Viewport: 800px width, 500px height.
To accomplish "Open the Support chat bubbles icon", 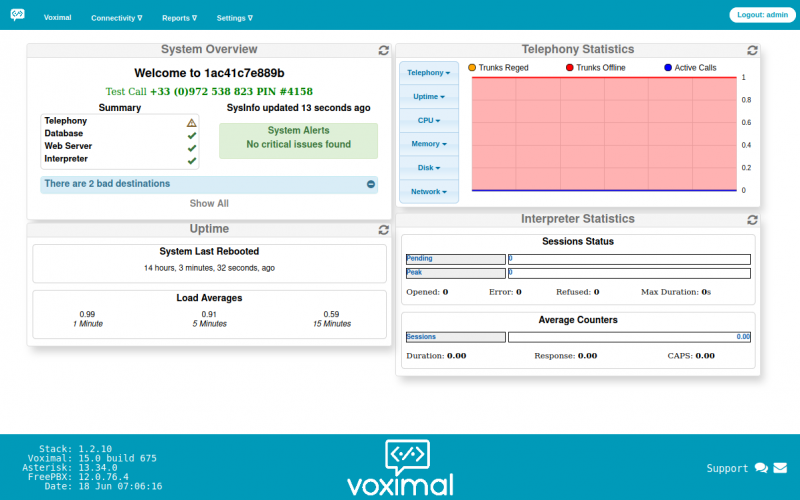I will click(761, 468).
